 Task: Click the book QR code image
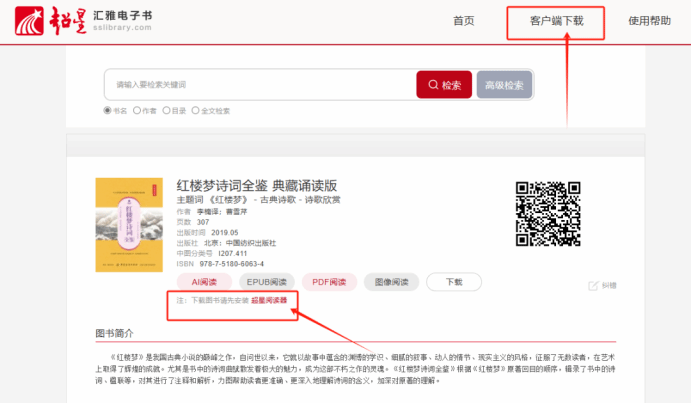(547, 212)
